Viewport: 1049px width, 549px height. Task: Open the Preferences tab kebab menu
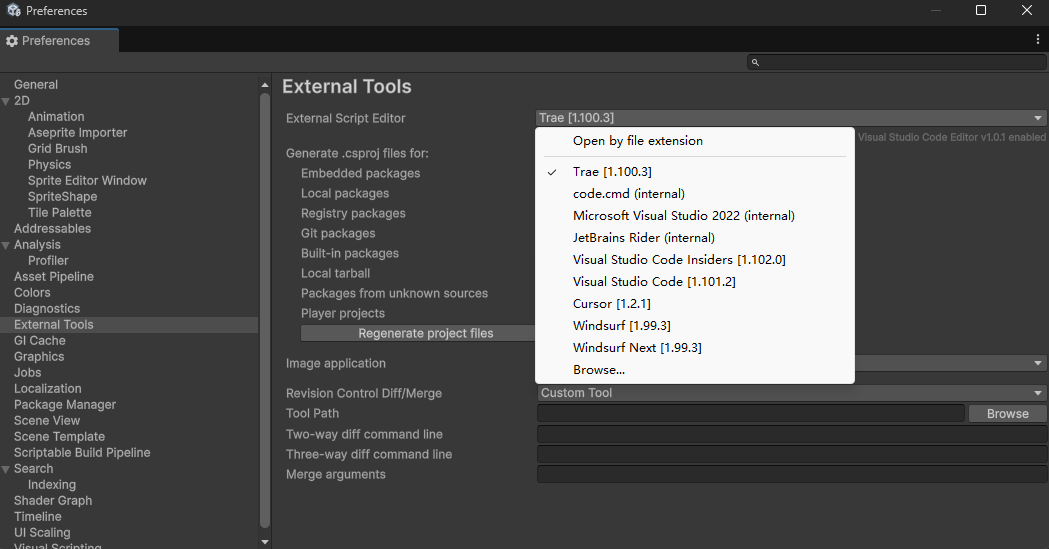[x=1038, y=39]
